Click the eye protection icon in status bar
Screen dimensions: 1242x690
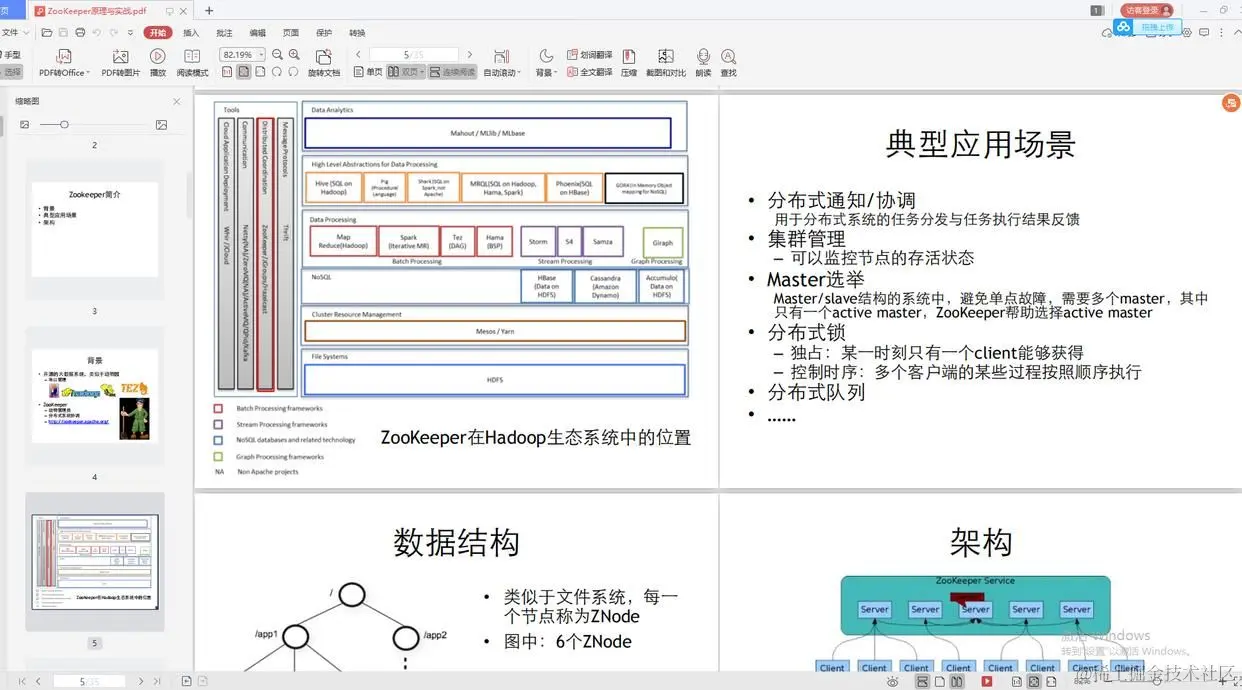pyautogui.click(x=892, y=681)
